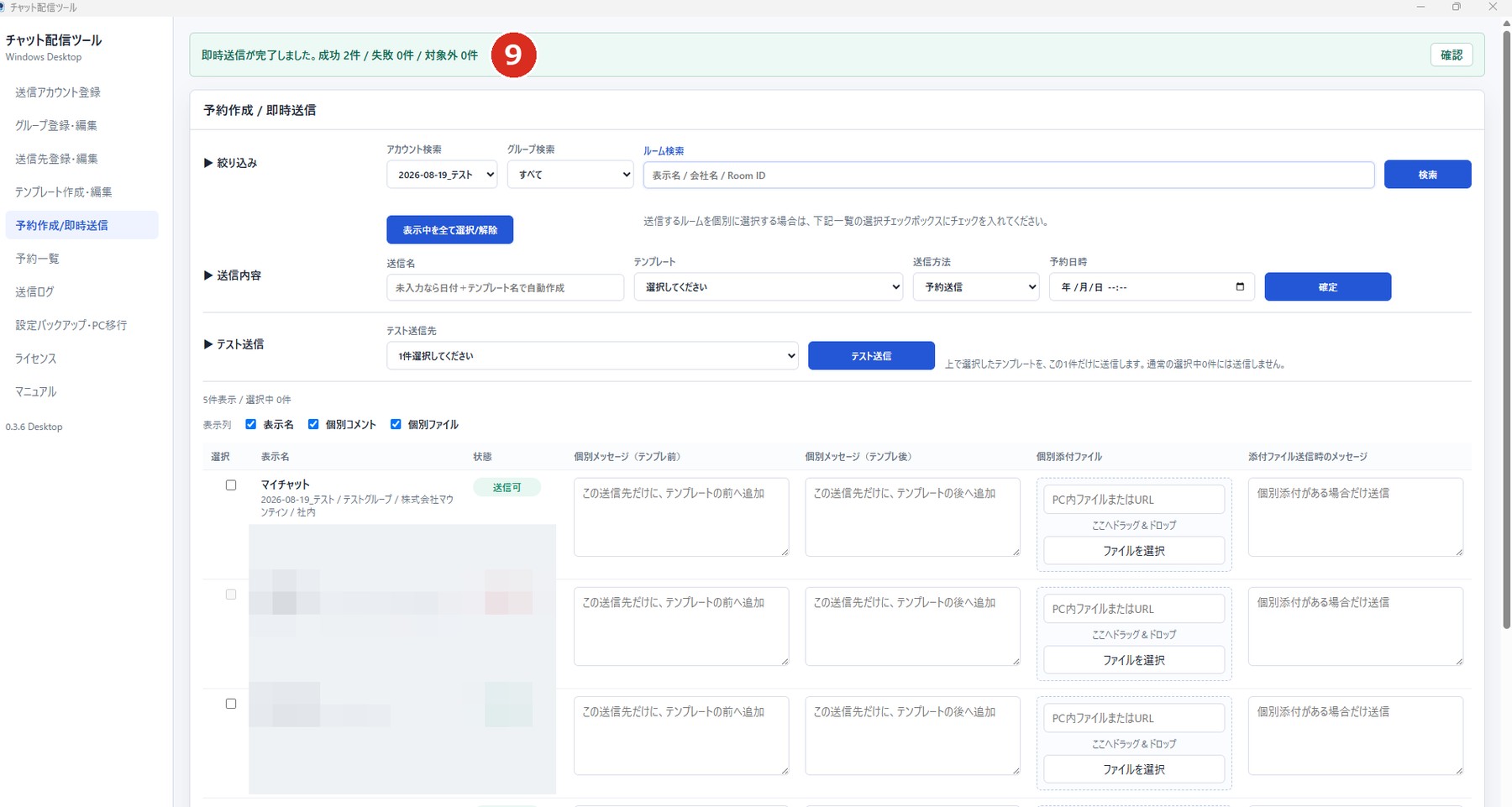Open テンプレート作成・編集 menu item
The width and height of the screenshot is (1512, 807).
pyautogui.click(x=64, y=192)
